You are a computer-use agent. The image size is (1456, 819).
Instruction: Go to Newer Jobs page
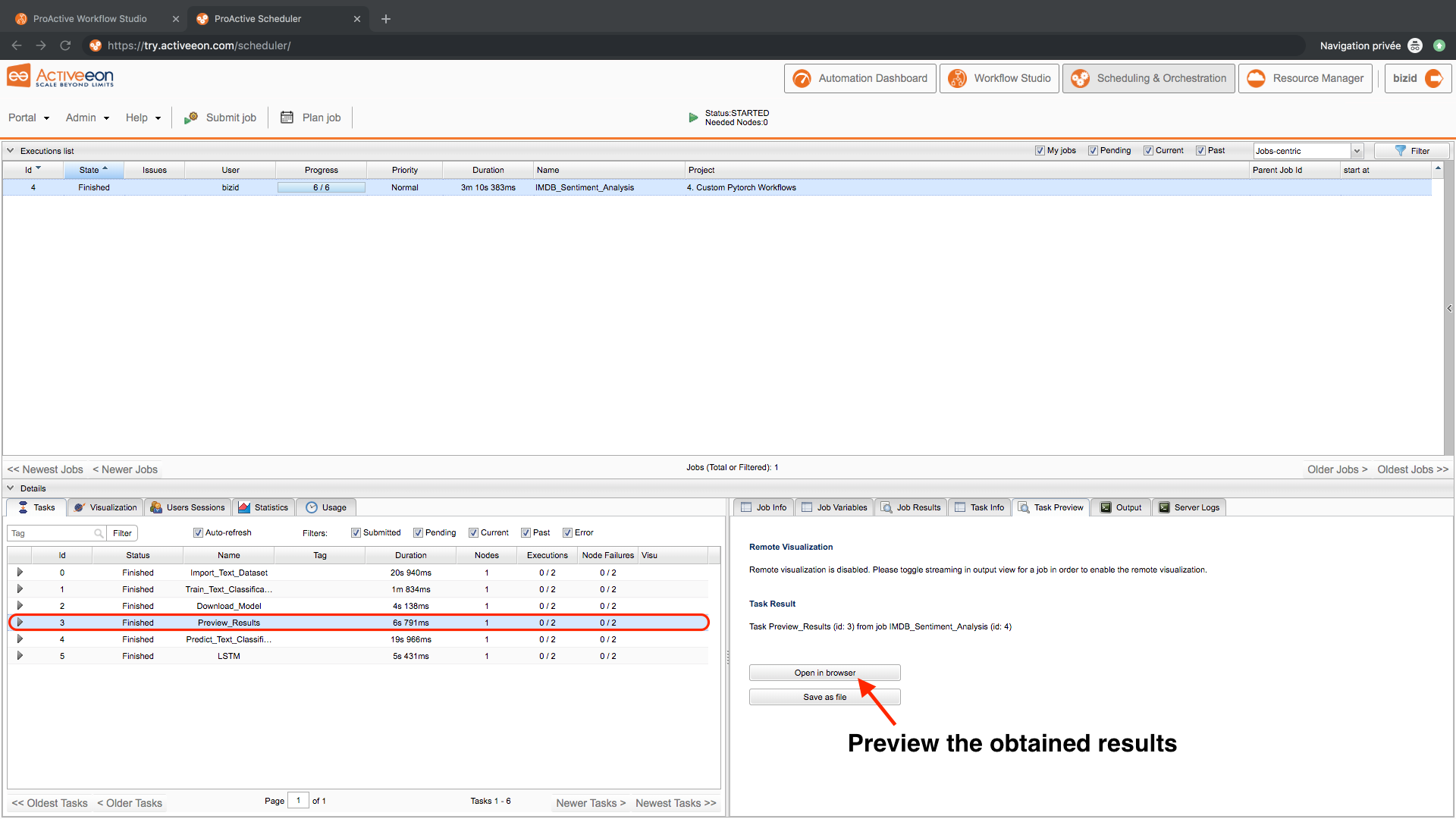click(x=125, y=469)
